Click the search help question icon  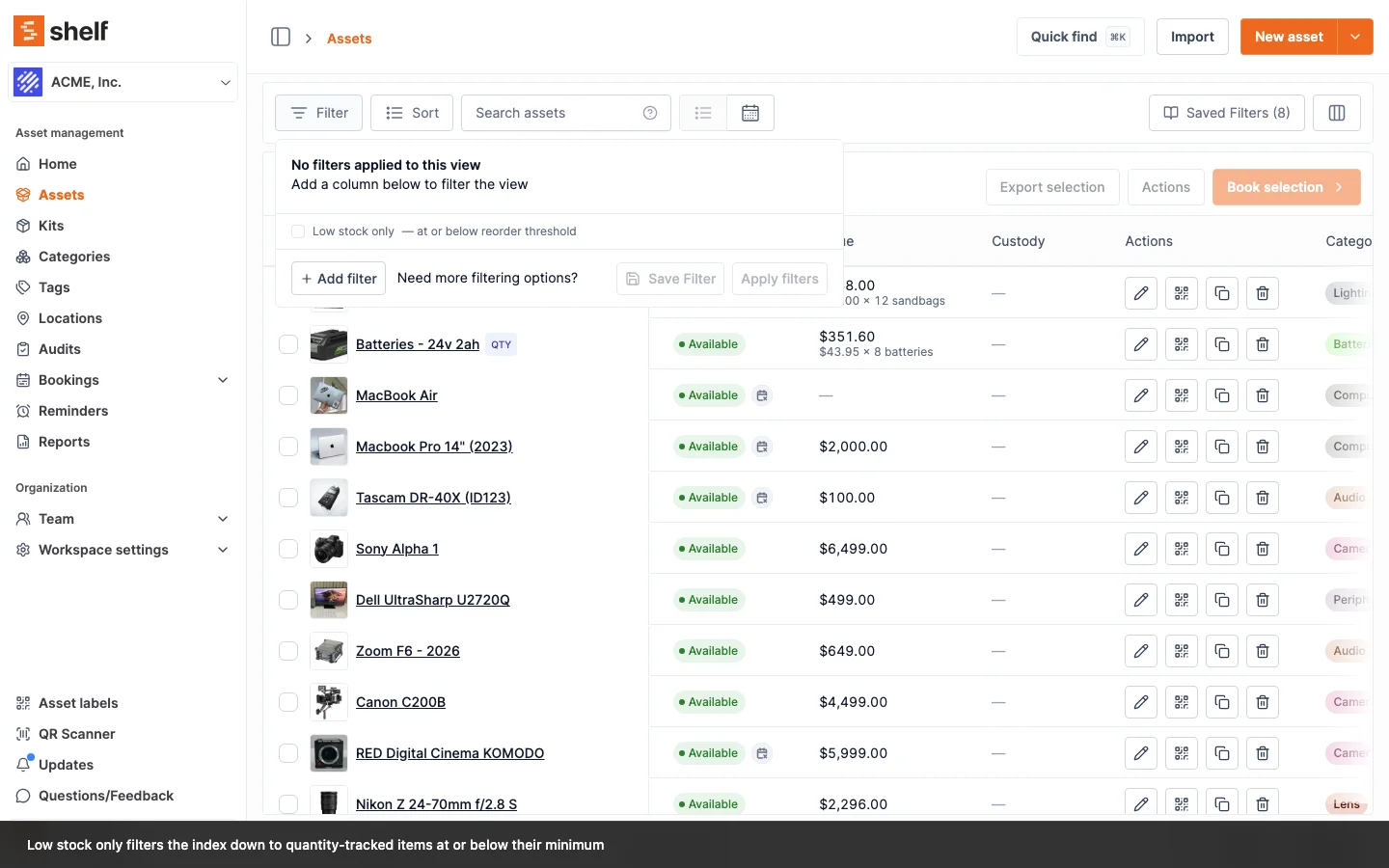[650, 113]
